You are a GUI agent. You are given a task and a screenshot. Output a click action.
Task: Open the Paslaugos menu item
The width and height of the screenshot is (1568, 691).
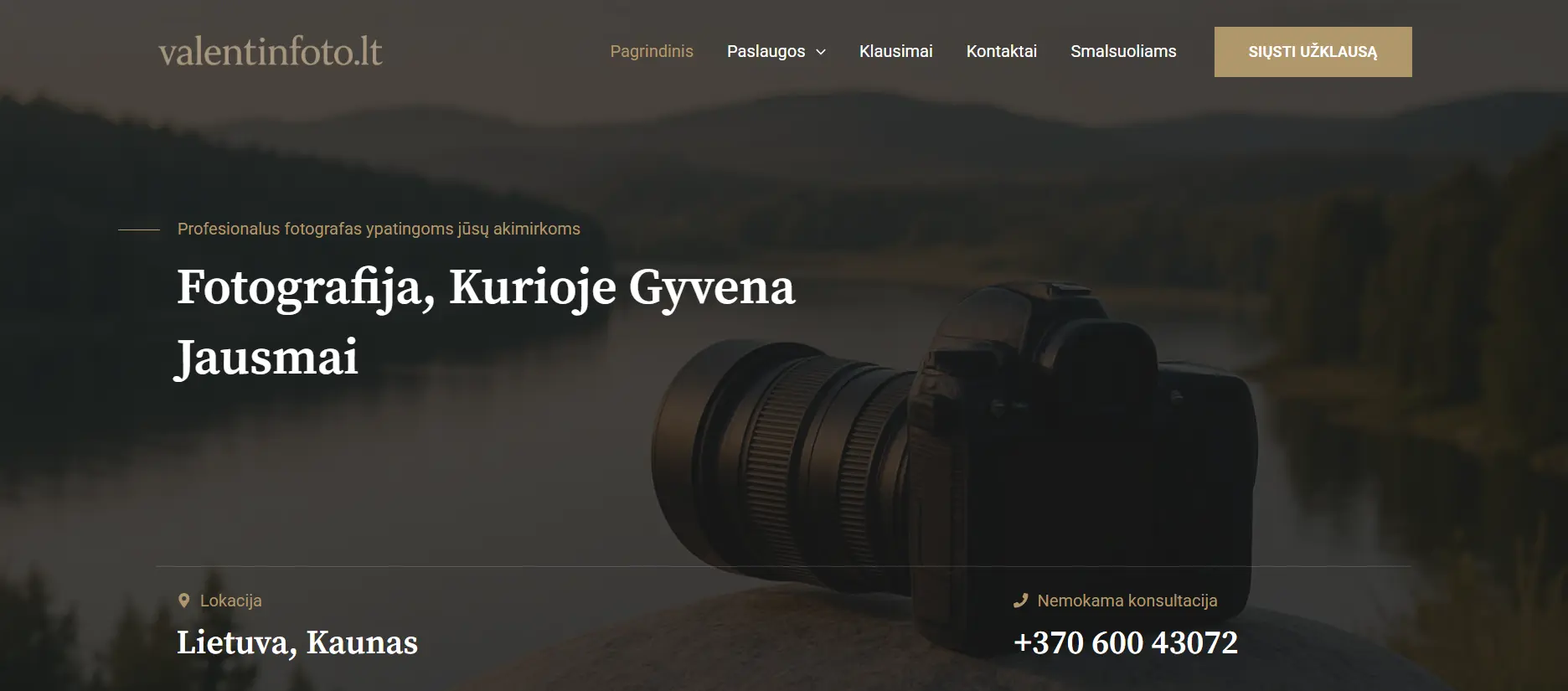(x=766, y=51)
